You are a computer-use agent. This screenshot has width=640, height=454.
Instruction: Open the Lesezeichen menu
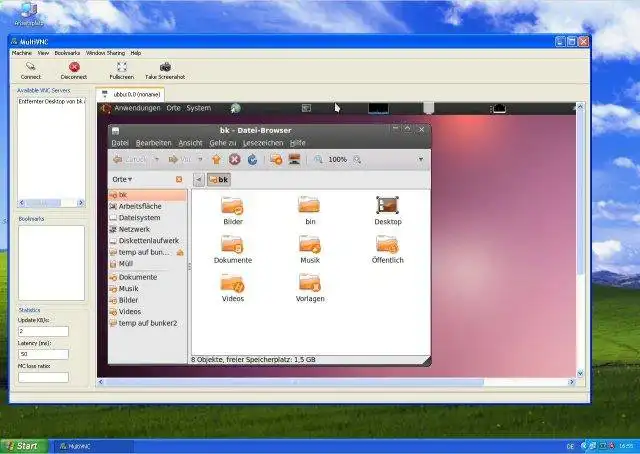coord(263,143)
